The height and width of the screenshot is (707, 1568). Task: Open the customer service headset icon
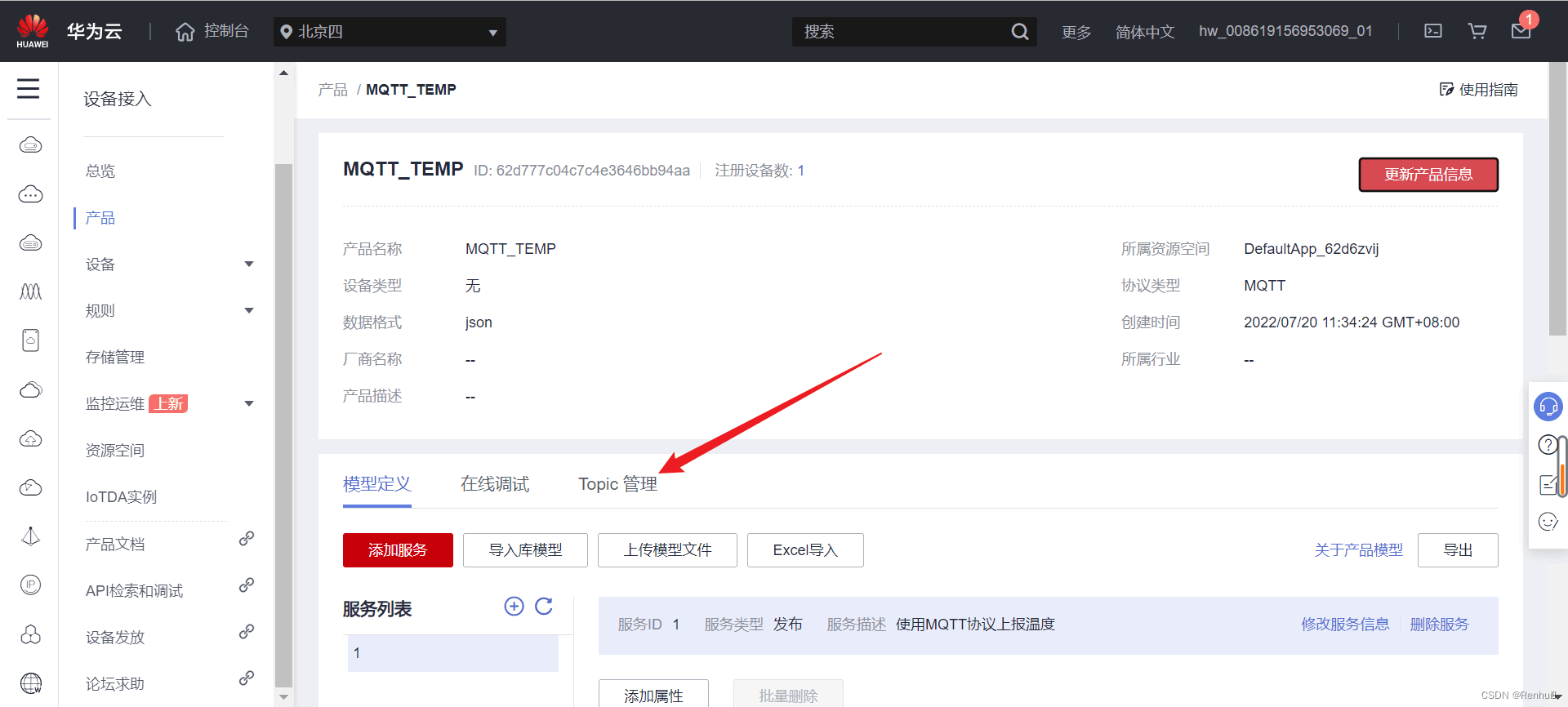pyautogui.click(x=1548, y=406)
